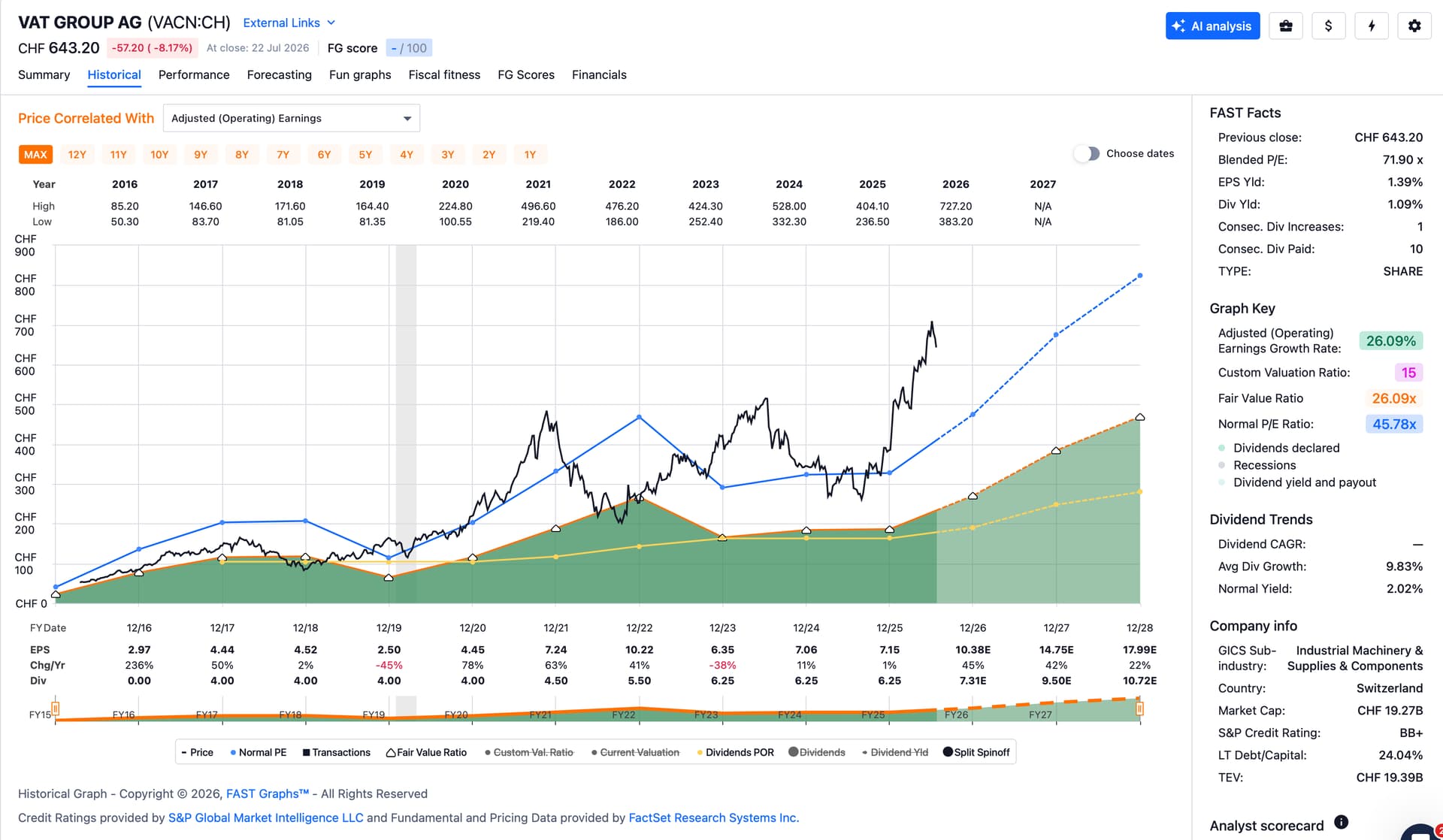Open the settings gear icon

coord(1414,26)
